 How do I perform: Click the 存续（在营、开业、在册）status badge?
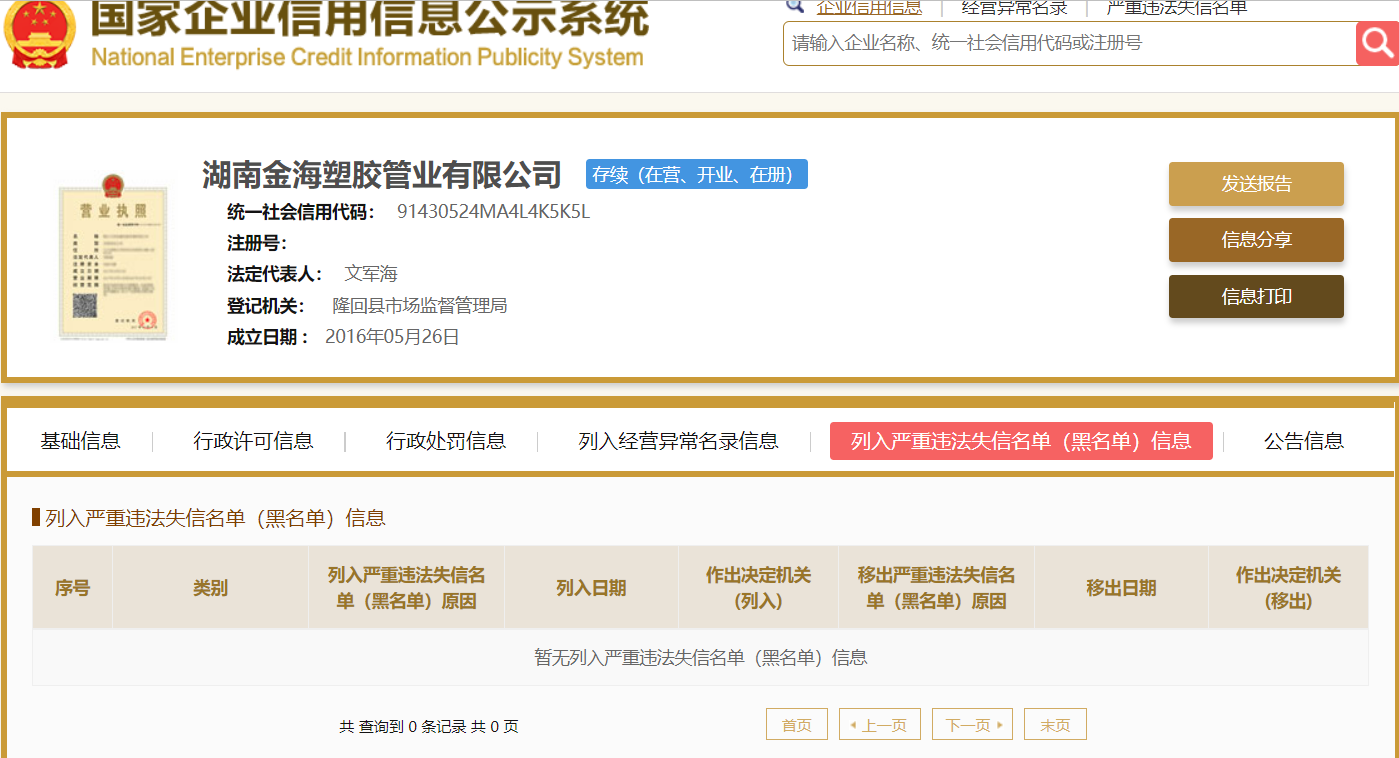(697, 175)
